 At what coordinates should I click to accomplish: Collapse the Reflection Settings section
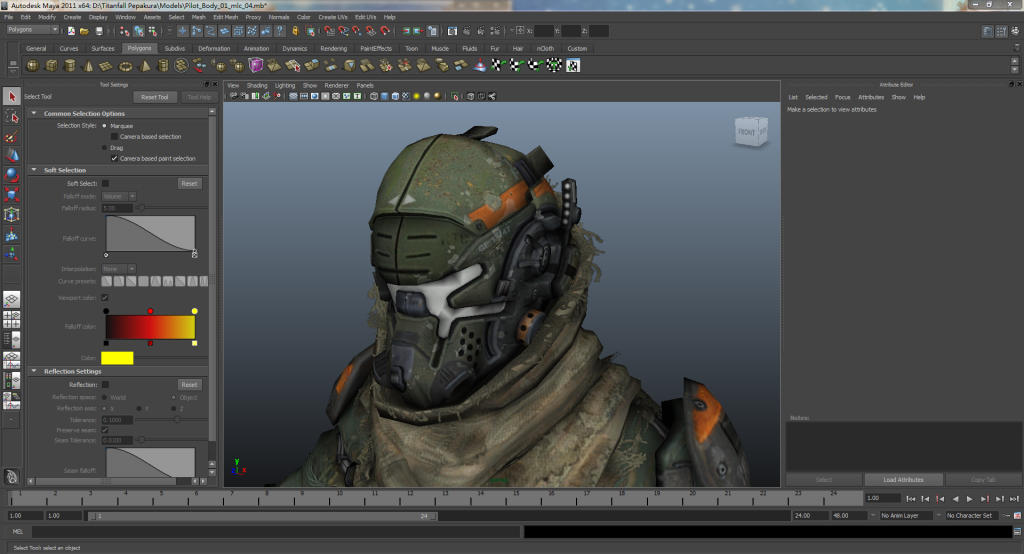[x=34, y=371]
